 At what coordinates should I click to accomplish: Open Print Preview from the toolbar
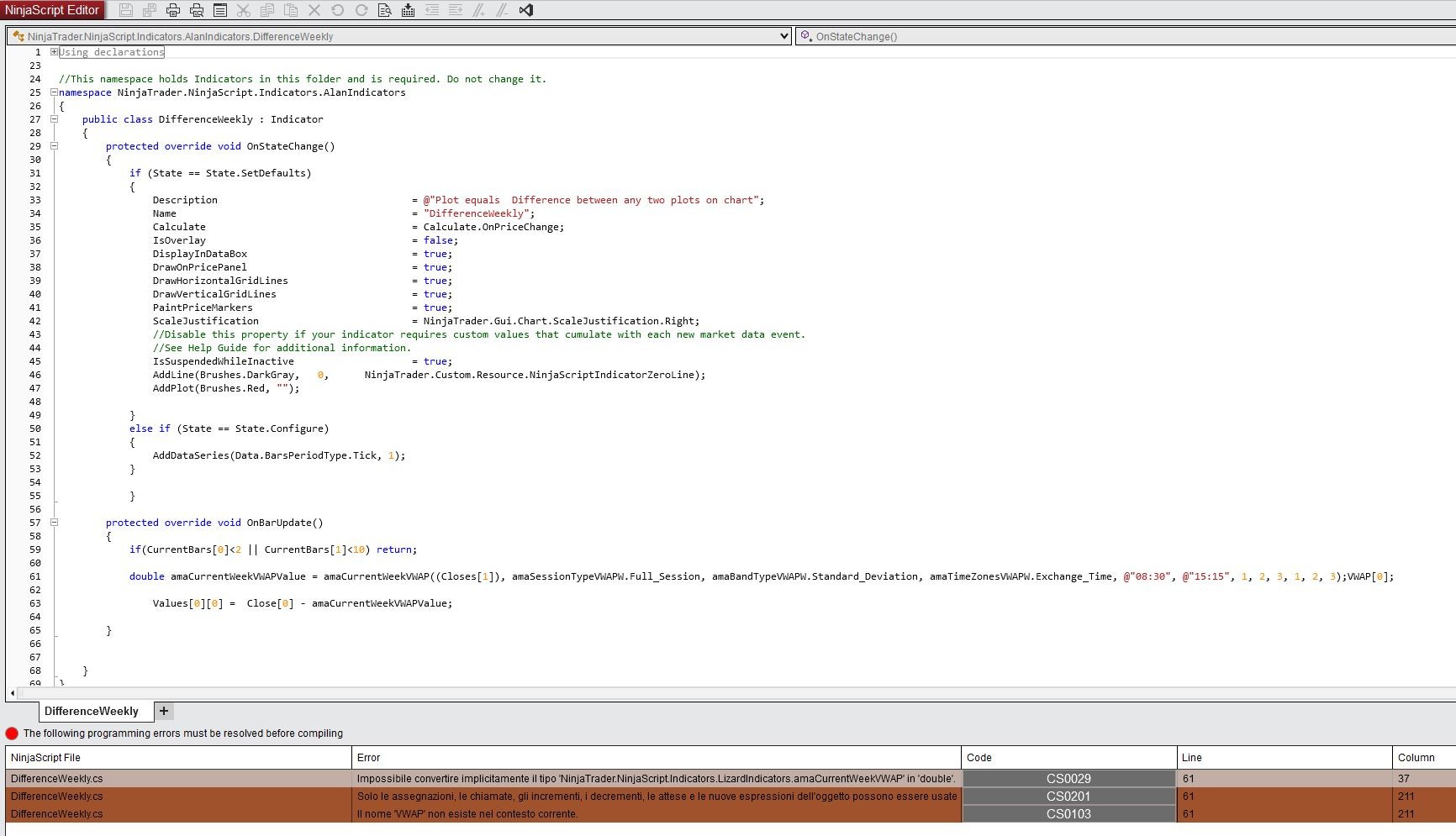pos(197,10)
